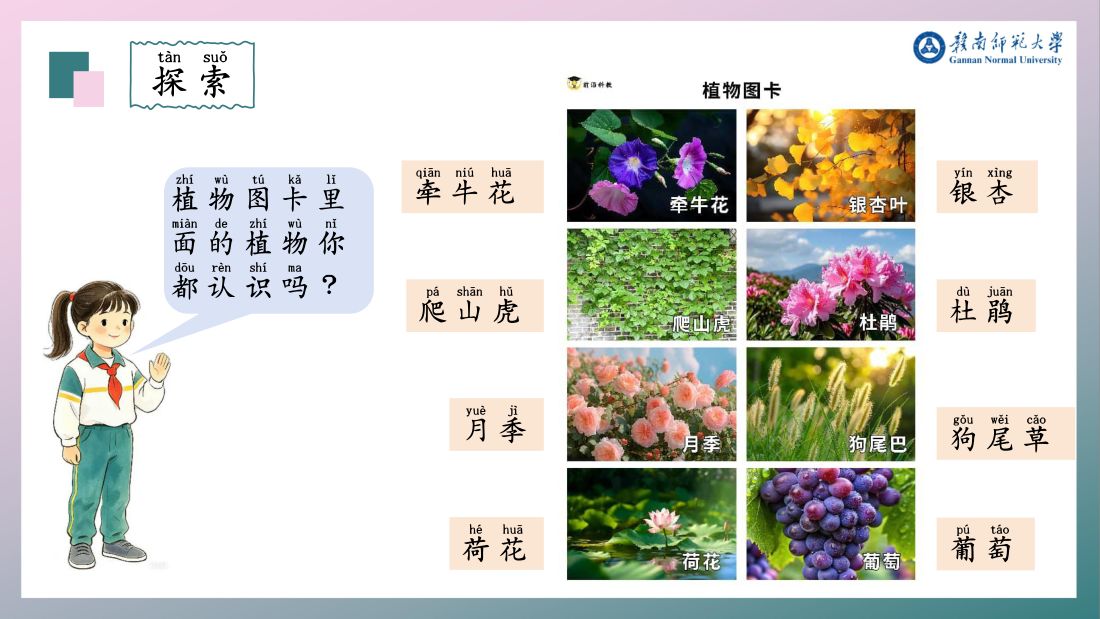Click the 银杏叶 ginkgo leaves photo
Screen dimensions: 1100x619
[831, 166]
